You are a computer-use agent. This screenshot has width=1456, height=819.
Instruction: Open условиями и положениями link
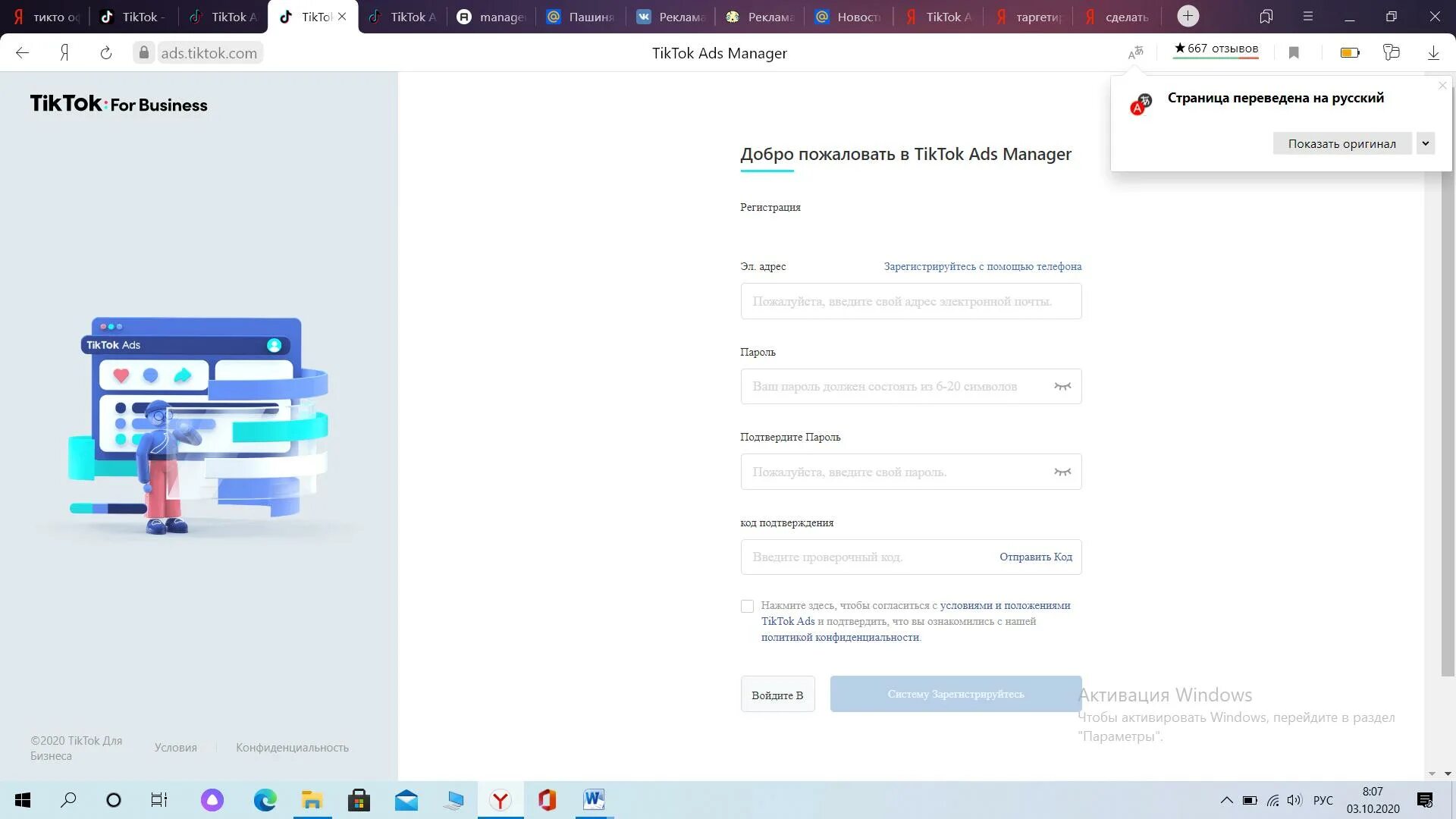coord(1005,606)
